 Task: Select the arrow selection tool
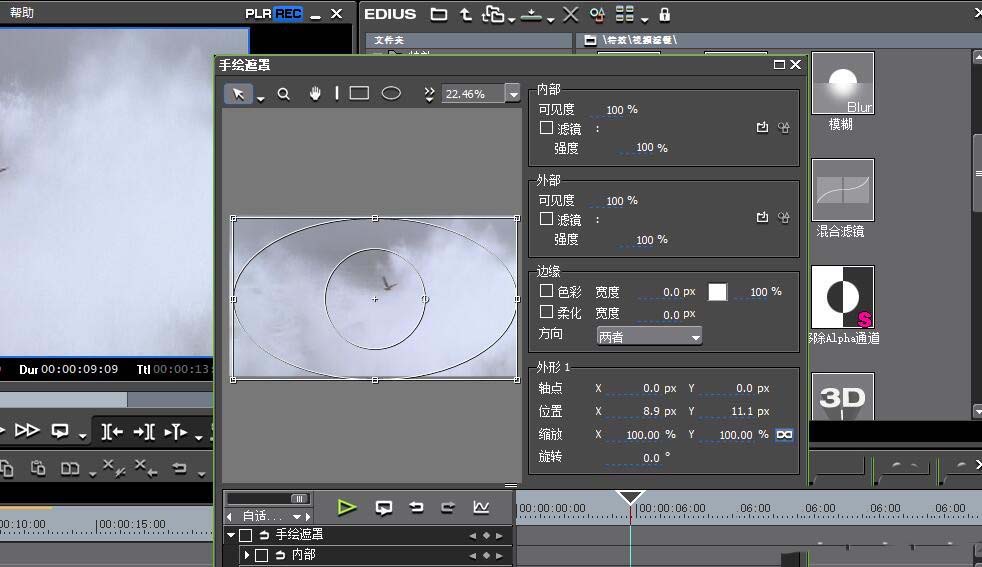coord(238,94)
